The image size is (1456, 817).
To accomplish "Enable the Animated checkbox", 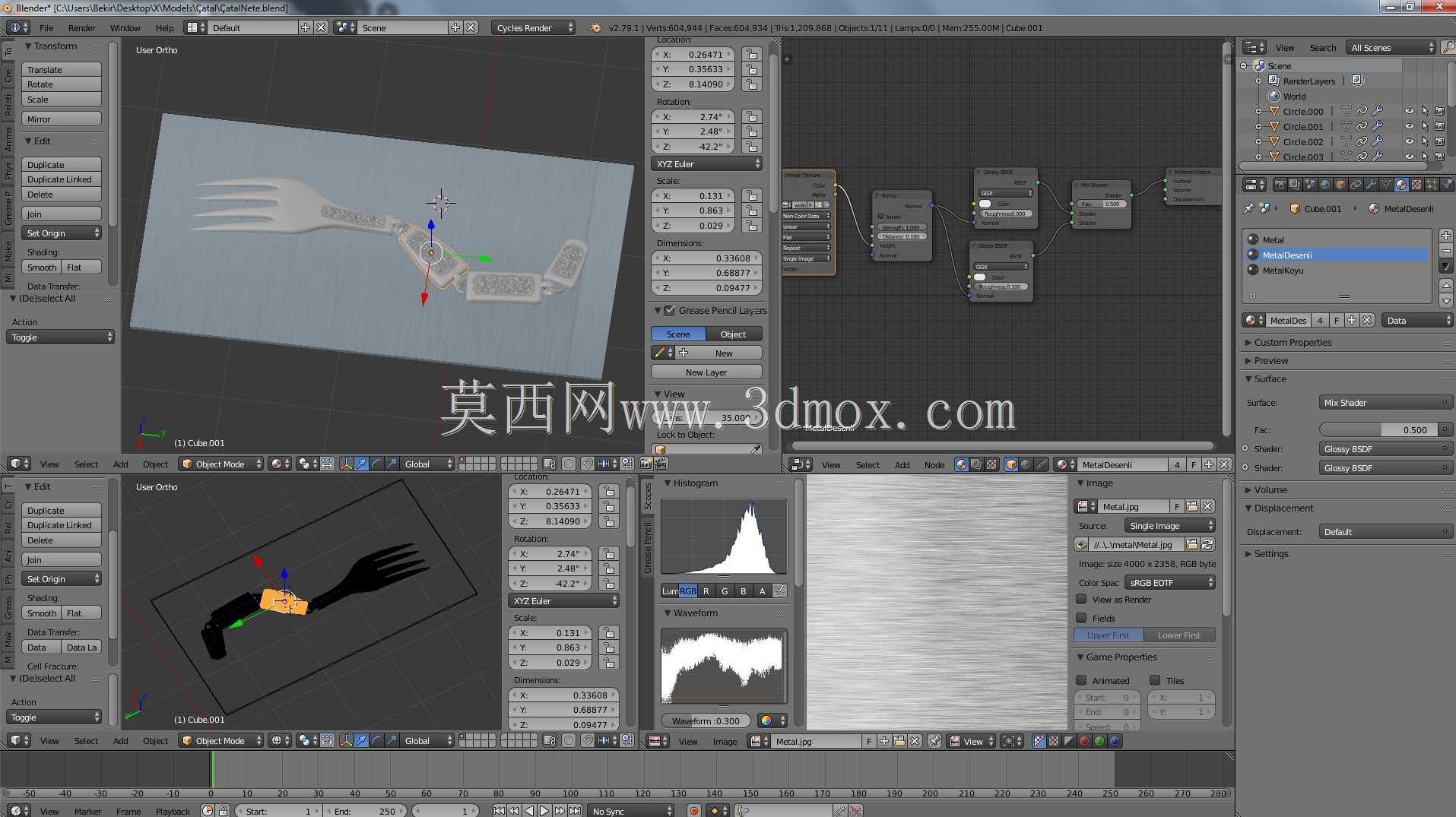I will tap(1081, 680).
